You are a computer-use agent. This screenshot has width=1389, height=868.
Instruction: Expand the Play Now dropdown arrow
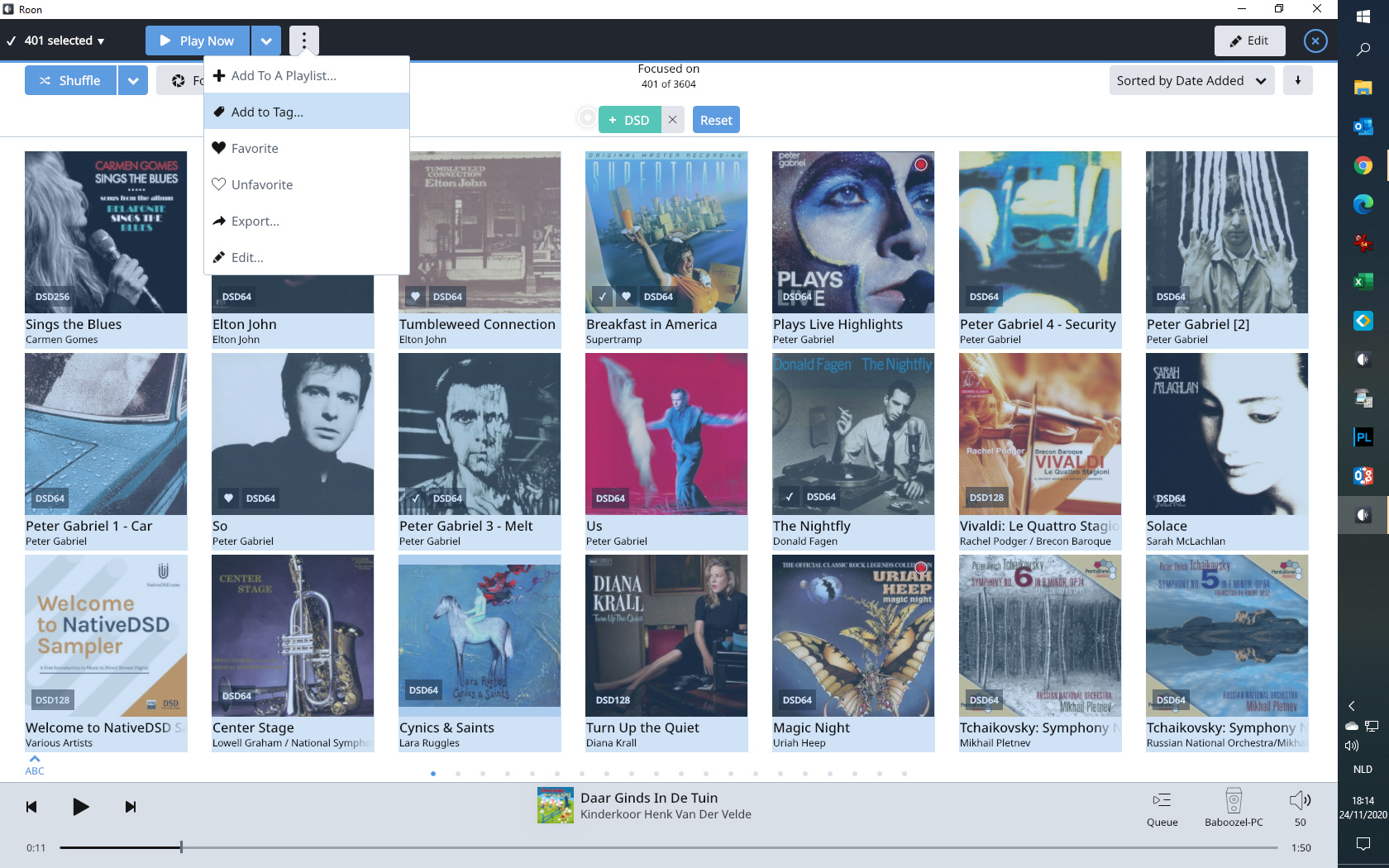pos(266,41)
